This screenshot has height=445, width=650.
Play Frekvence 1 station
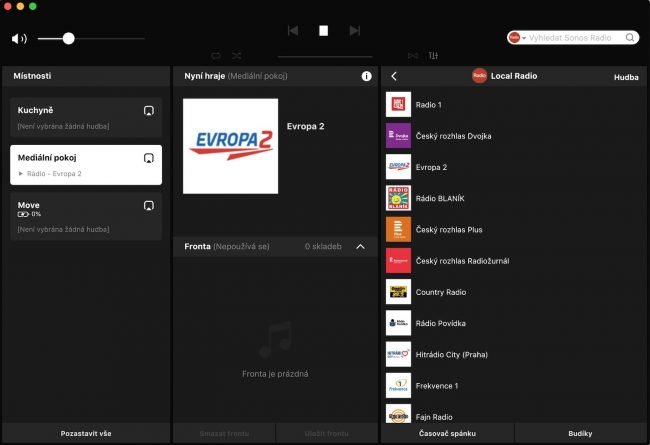[x=514, y=386]
